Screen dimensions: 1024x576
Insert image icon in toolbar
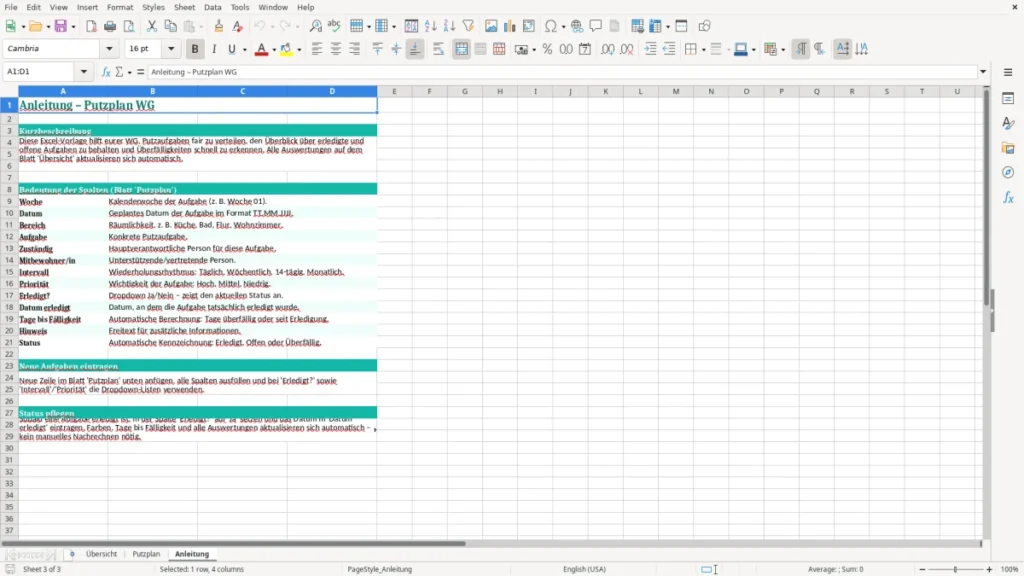point(491,26)
